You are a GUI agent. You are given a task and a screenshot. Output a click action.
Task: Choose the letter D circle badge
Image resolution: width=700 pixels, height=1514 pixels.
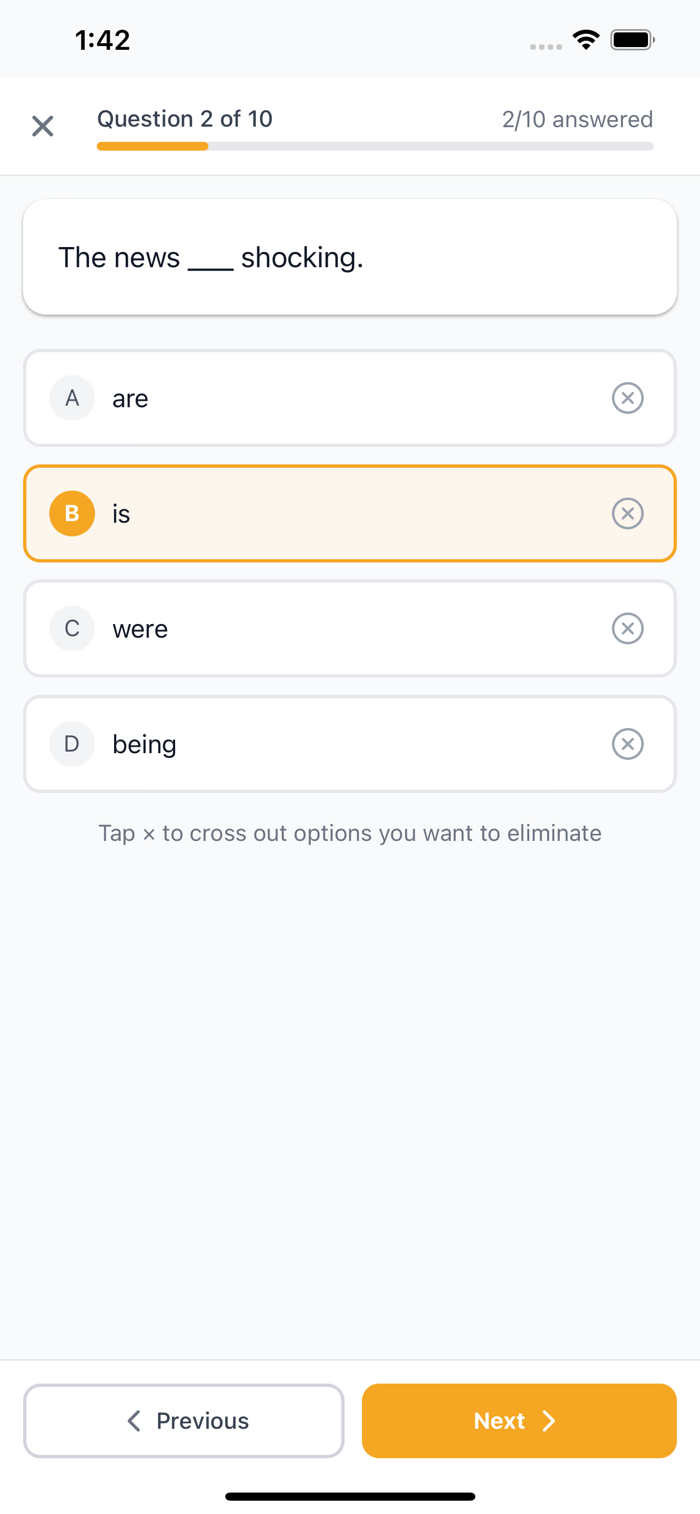pos(72,744)
